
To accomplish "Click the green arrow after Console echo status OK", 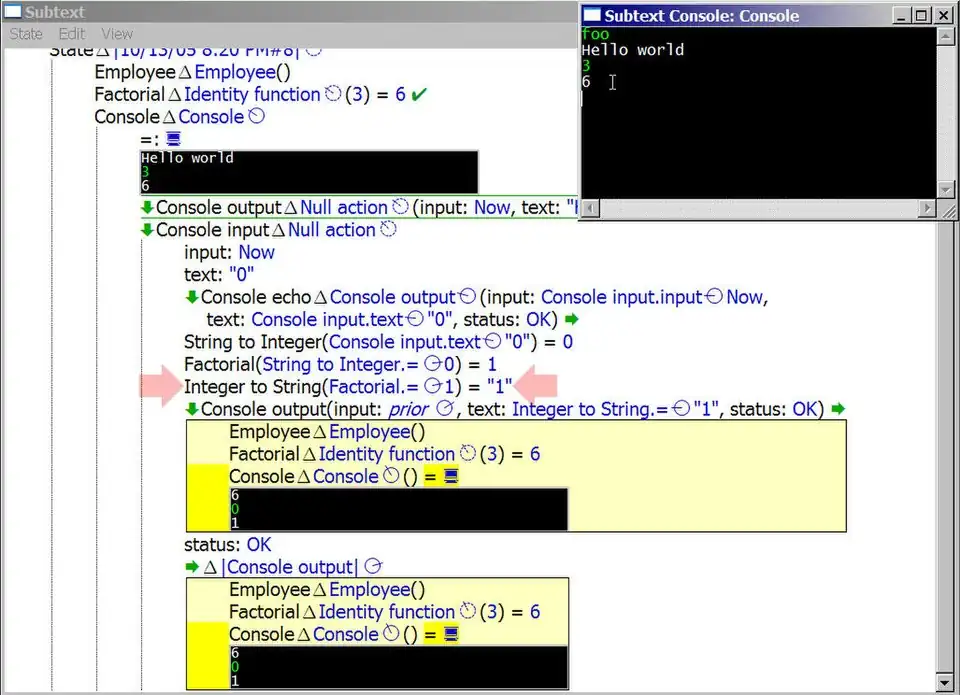I will 570,318.
